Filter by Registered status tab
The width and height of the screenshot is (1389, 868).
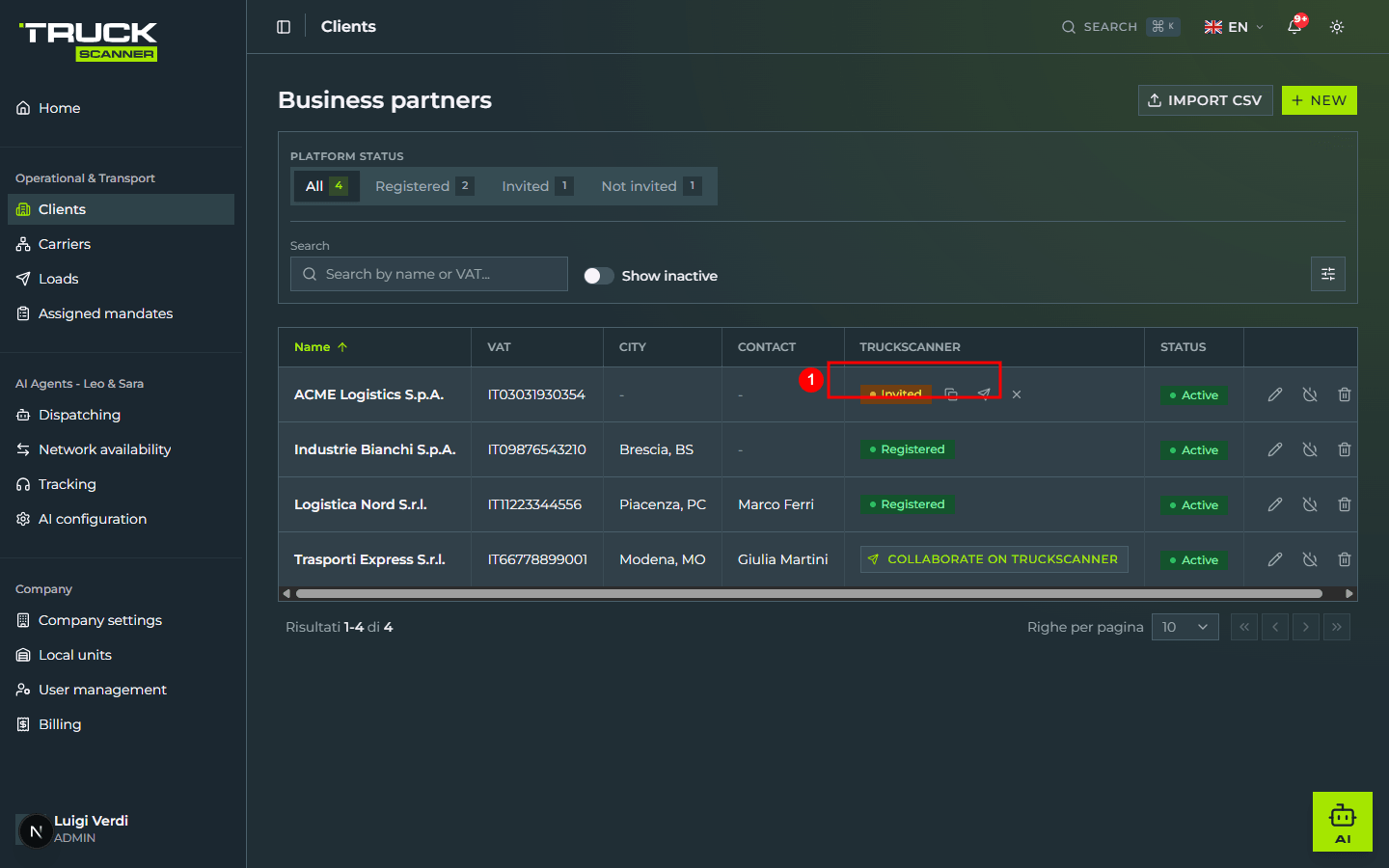[x=424, y=186]
